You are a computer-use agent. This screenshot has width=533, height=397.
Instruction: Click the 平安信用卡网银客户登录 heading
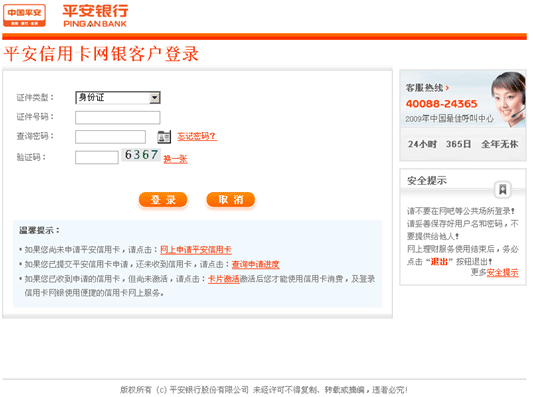click(x=101, y=54)
